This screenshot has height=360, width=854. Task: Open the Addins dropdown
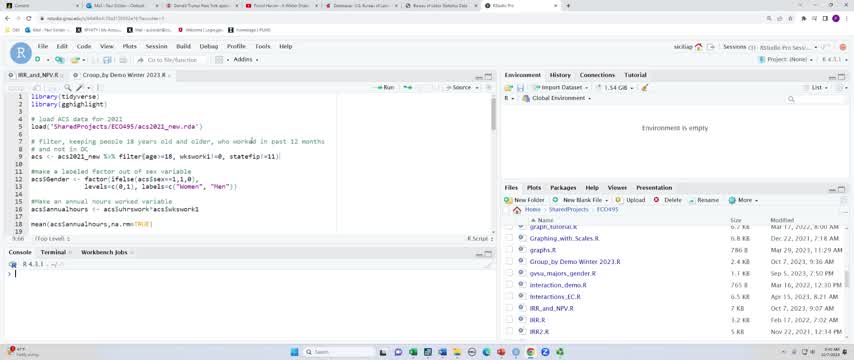click(x=246, y=59)
